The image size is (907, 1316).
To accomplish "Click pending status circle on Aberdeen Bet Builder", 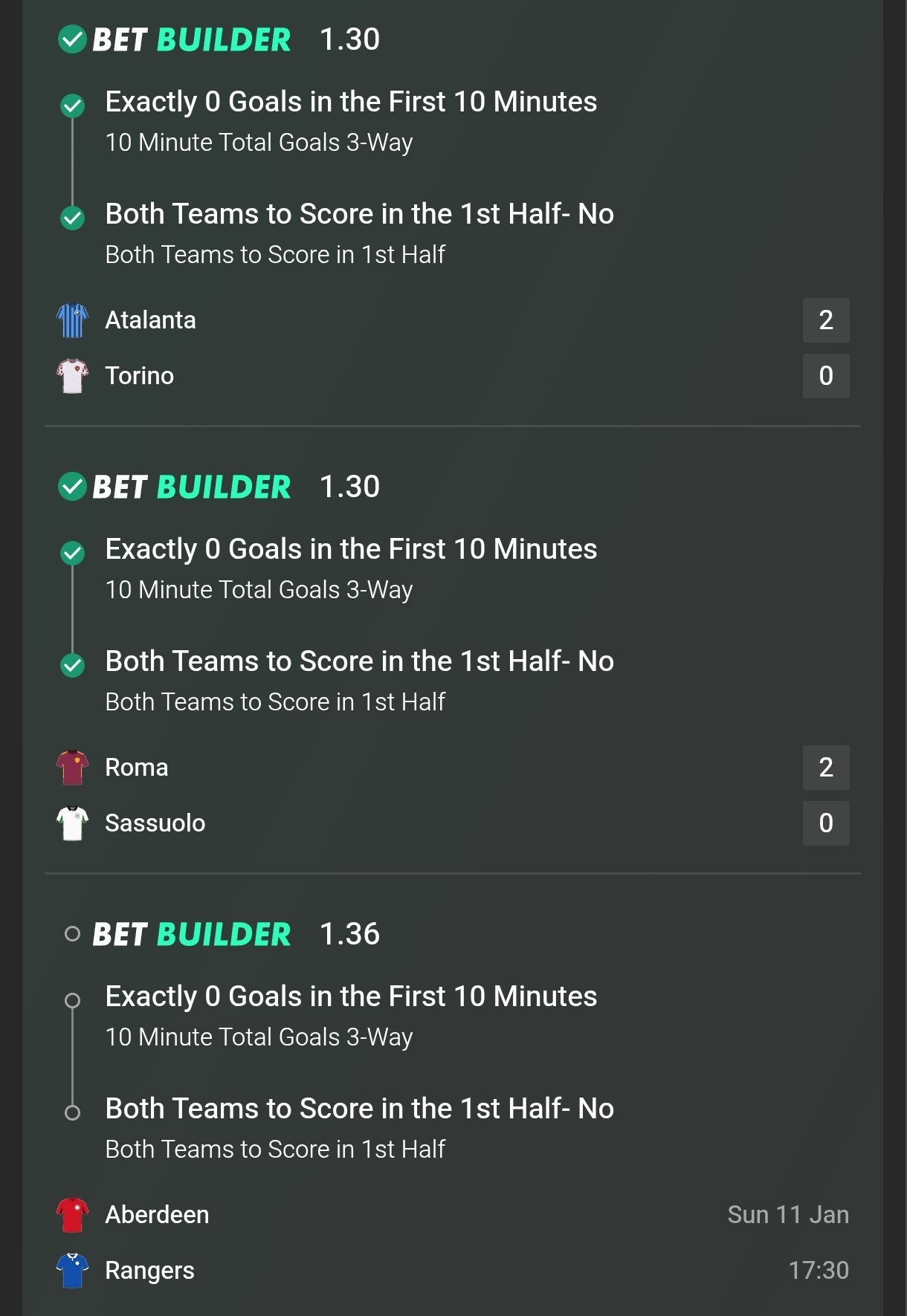I will (72, 934).
